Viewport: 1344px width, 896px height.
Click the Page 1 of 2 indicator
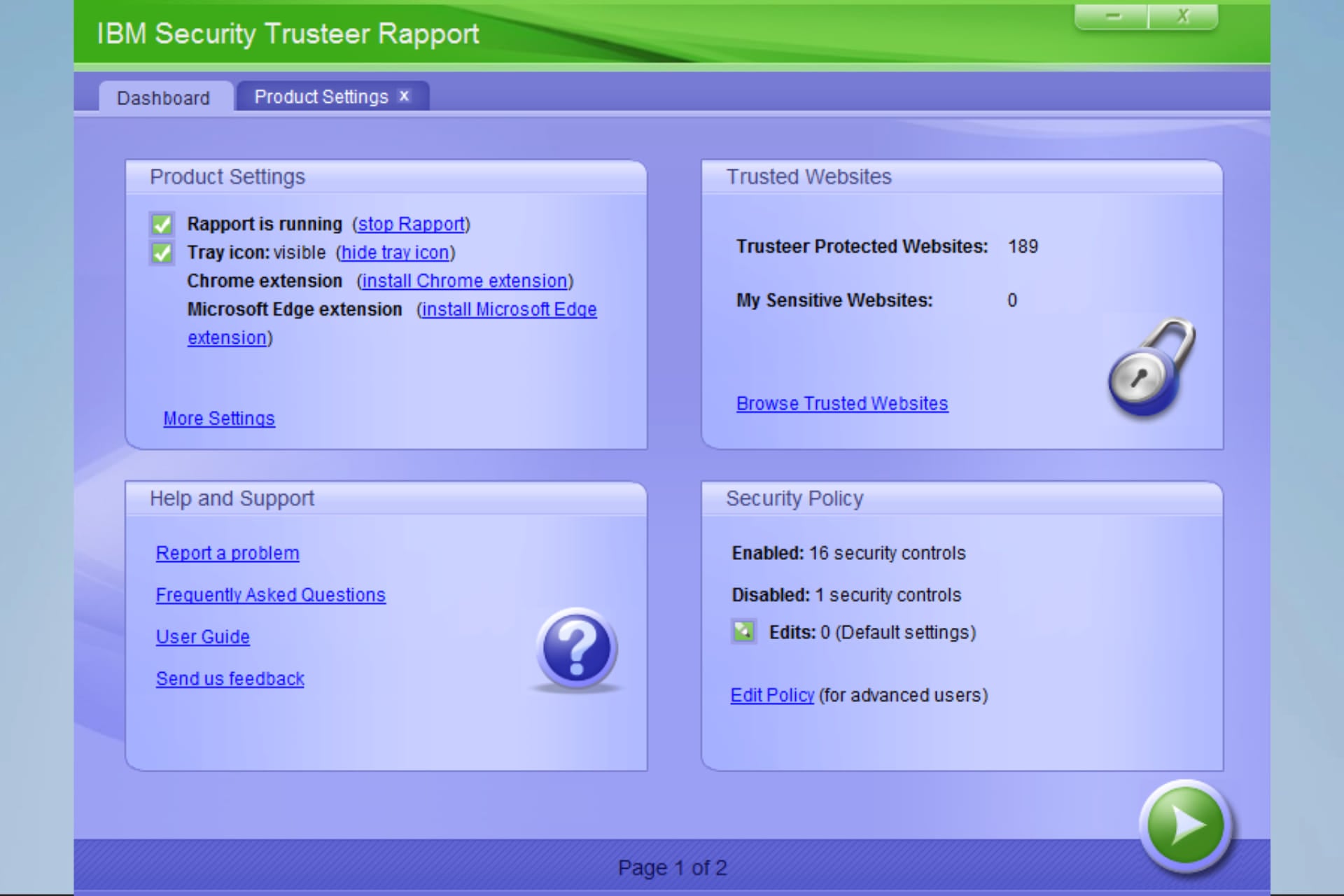point(672,868)
